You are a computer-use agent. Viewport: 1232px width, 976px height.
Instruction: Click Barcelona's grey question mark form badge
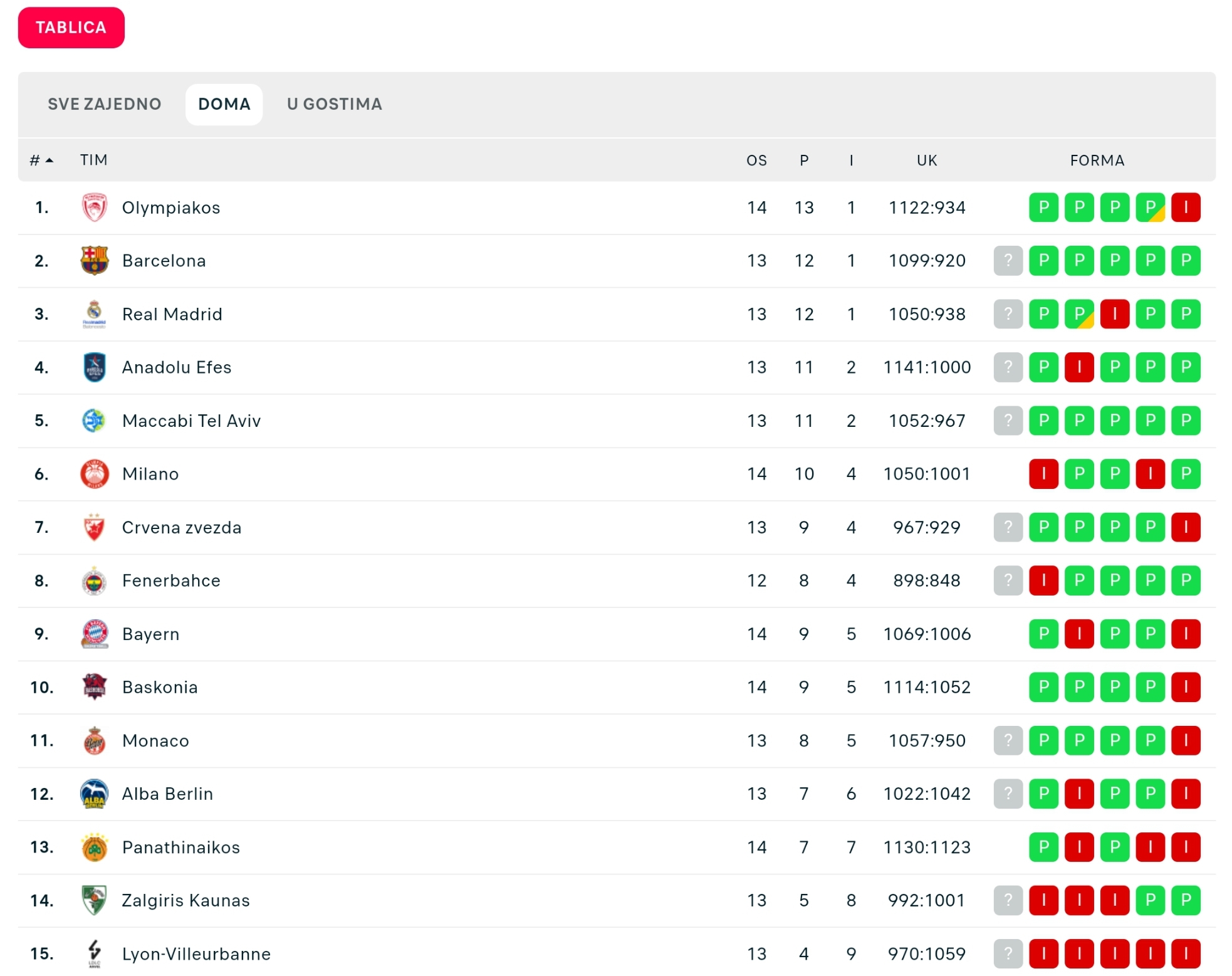[x=1008, y=261]
